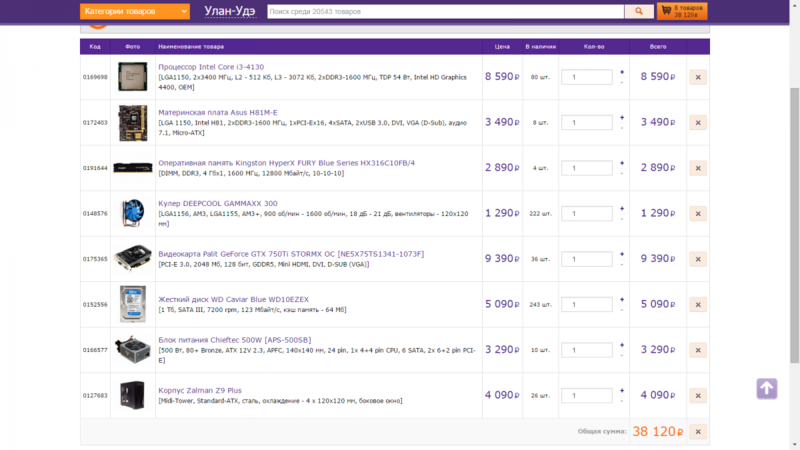Click the Наименование товара column header
Viewport: 800px width, 450px height.
(x=191, y=47)
